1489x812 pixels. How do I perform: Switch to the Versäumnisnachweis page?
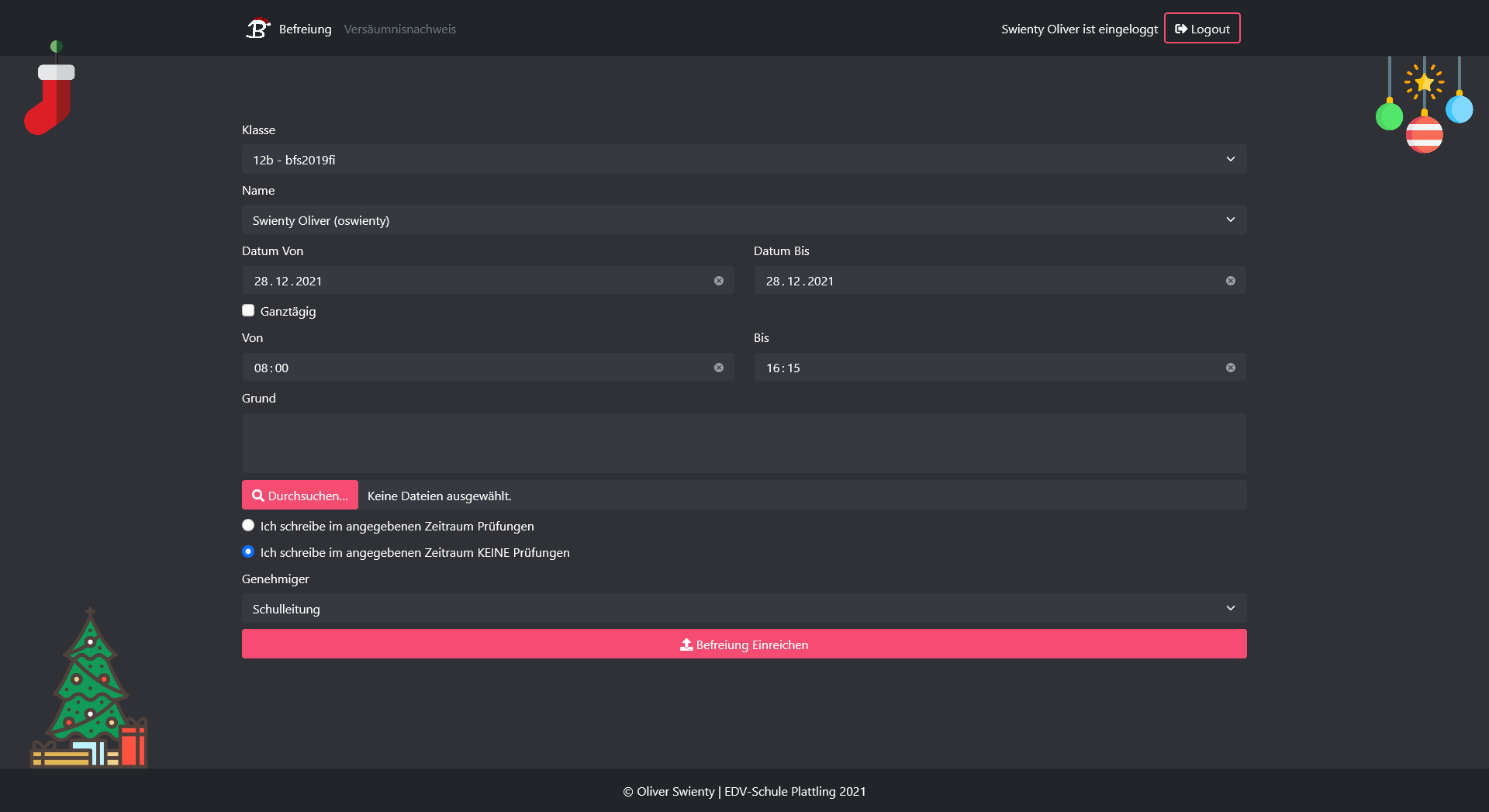point(399,29)
